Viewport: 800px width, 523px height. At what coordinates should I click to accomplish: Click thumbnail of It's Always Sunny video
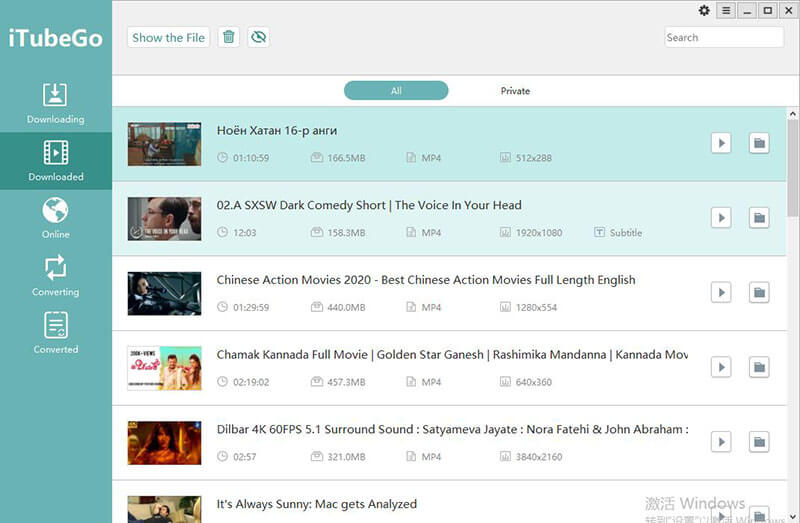click(164, 509)
